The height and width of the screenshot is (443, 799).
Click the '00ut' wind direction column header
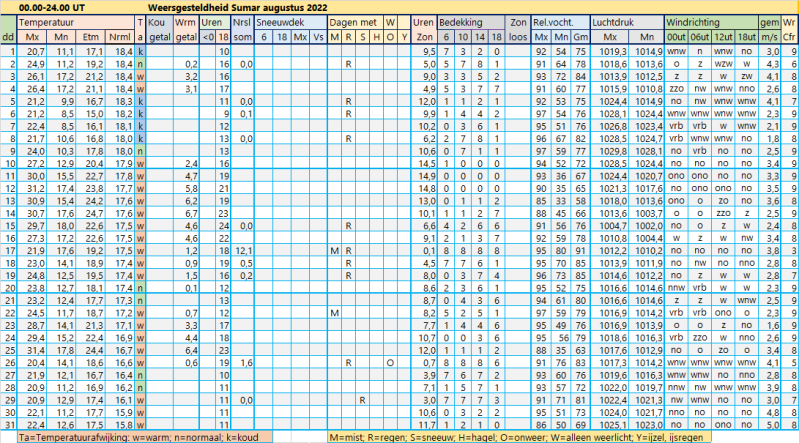pos(677,36)
